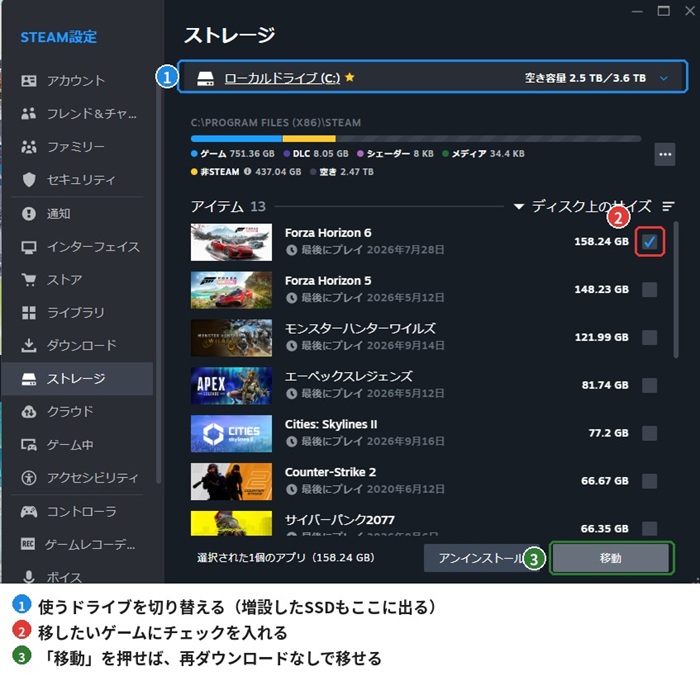Check the Cities: Skylines II checkbox

tap(650, 433)
